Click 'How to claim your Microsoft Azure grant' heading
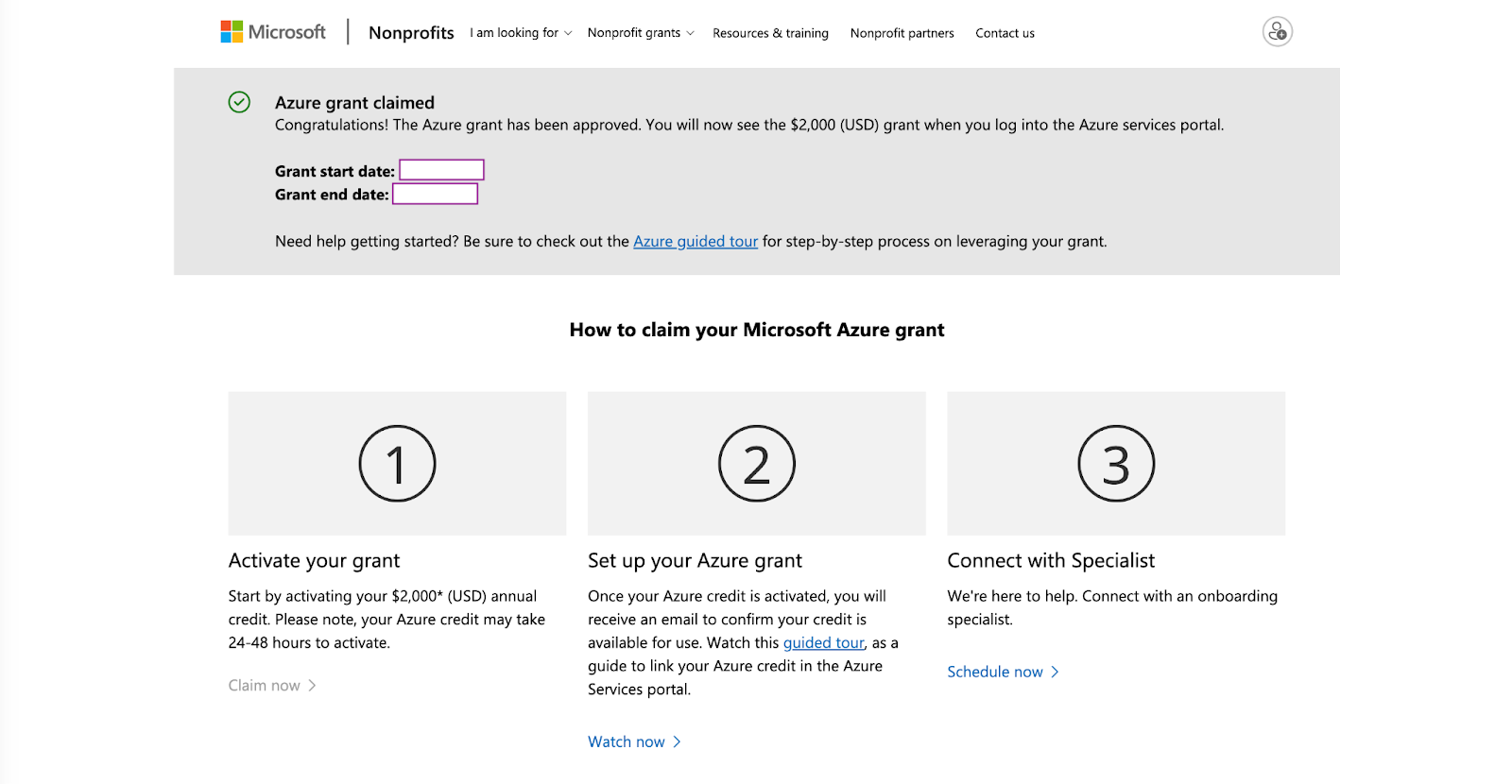1512x784 pixels. click(x=757, y=330)
